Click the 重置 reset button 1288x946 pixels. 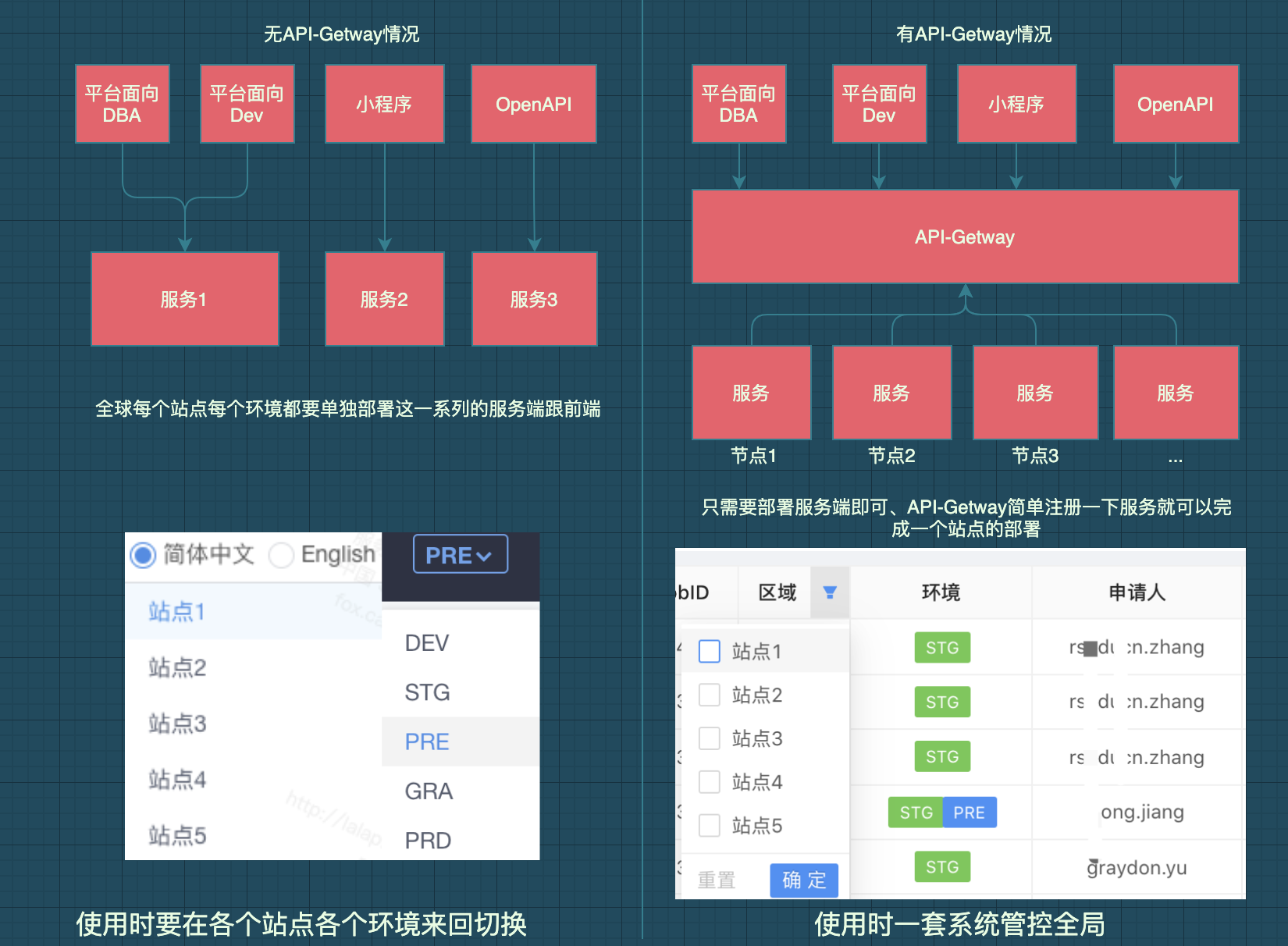[x=717, y=880]
